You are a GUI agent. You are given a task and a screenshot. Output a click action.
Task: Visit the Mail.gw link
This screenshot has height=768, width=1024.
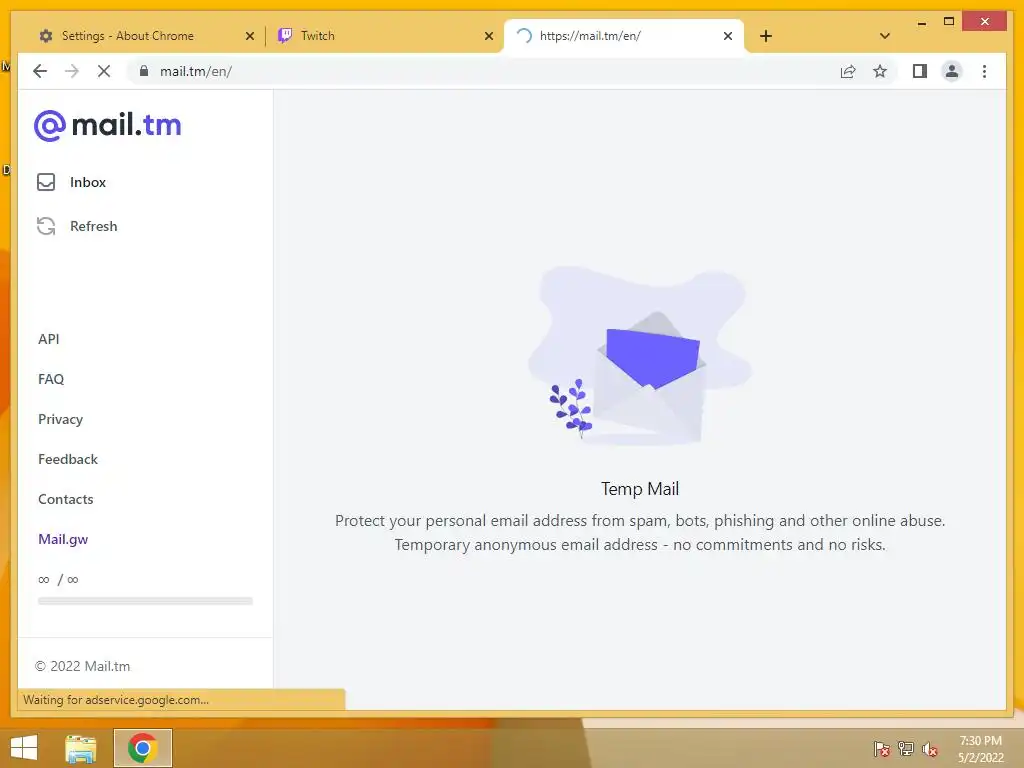(x=63, y=539)
